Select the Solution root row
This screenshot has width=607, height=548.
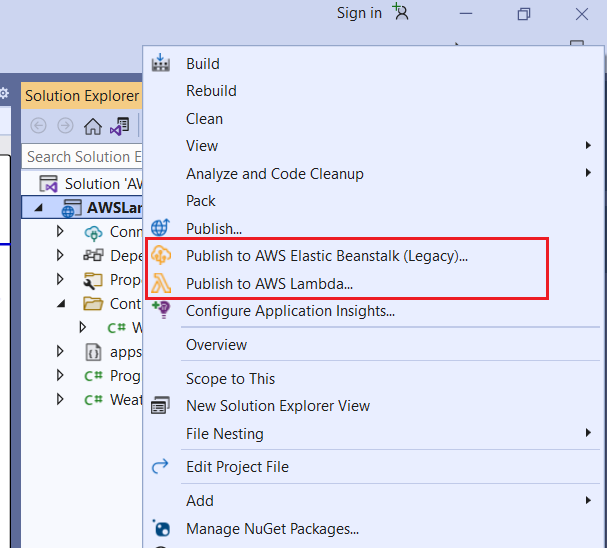(82, 183)
